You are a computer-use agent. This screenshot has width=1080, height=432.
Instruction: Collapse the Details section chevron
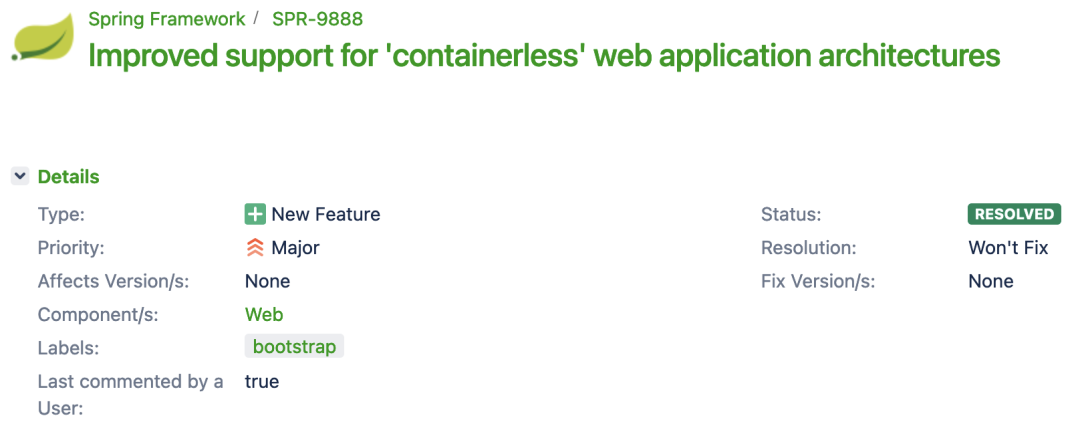click(20, 177)
